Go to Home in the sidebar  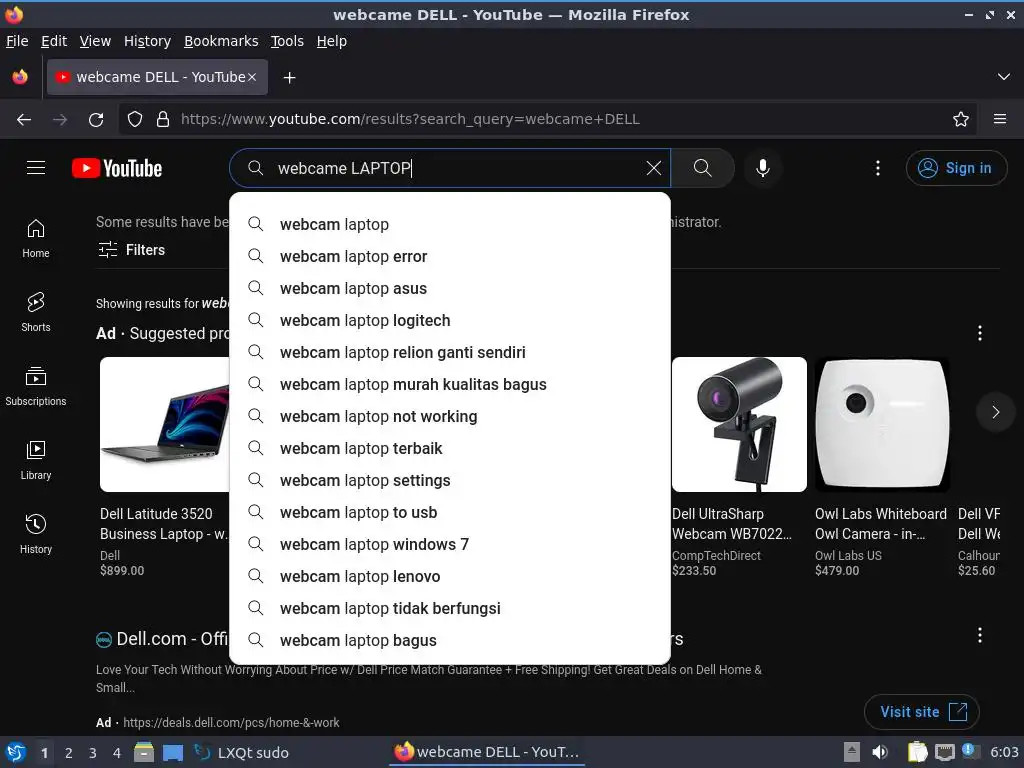click(36, 238)
